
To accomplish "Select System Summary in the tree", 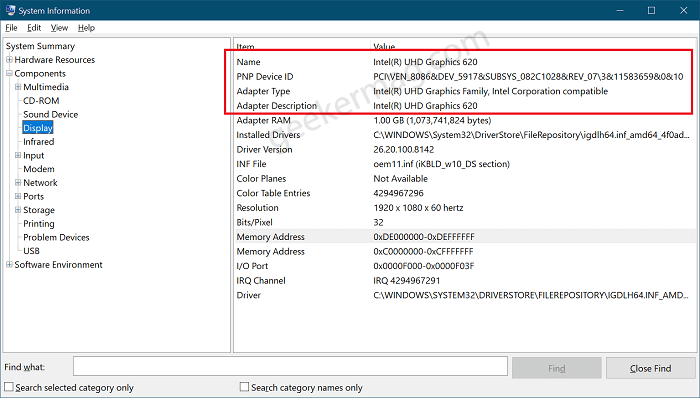I will (40, 46).
